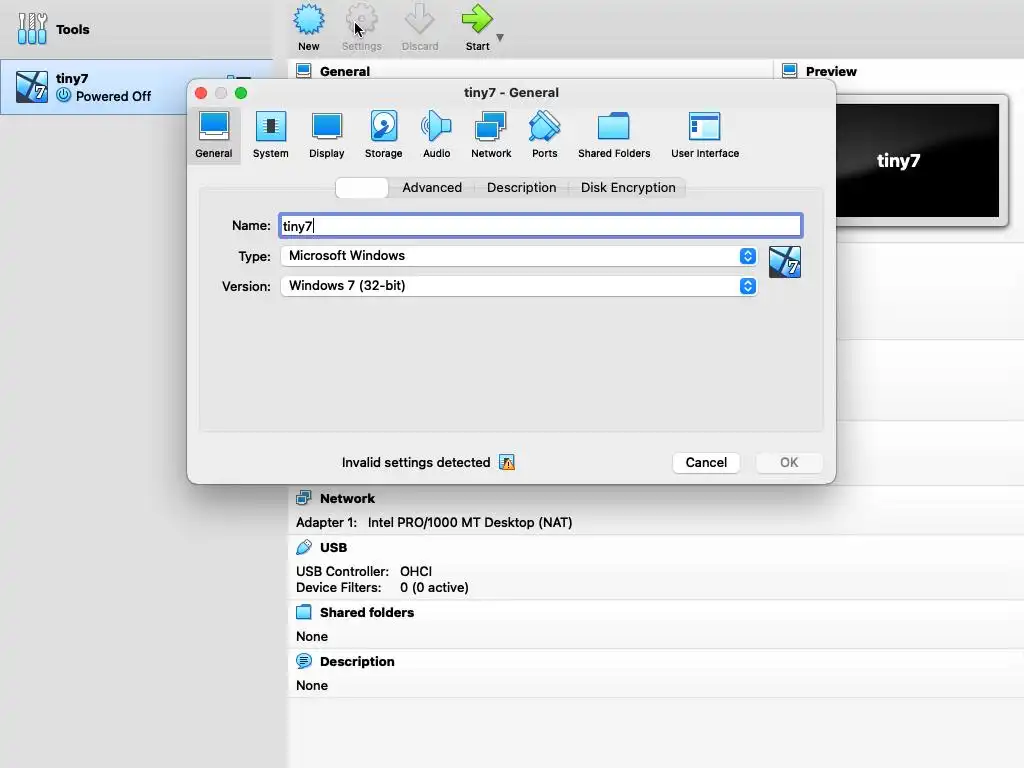Image resolution: width=1024 pixels, height=768 pixels.
Task: Click the Network section icon in details
Action: [x=304, y=498]
